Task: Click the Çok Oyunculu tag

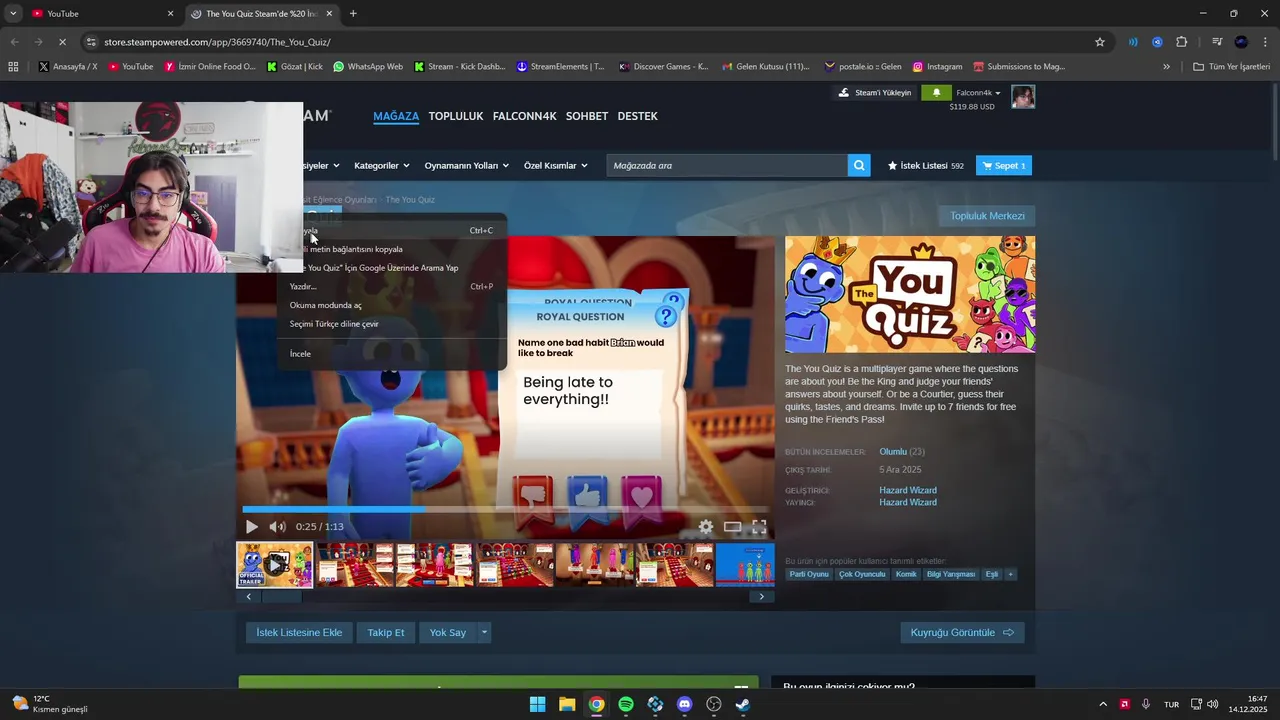Action: click(x=862, y=574)
